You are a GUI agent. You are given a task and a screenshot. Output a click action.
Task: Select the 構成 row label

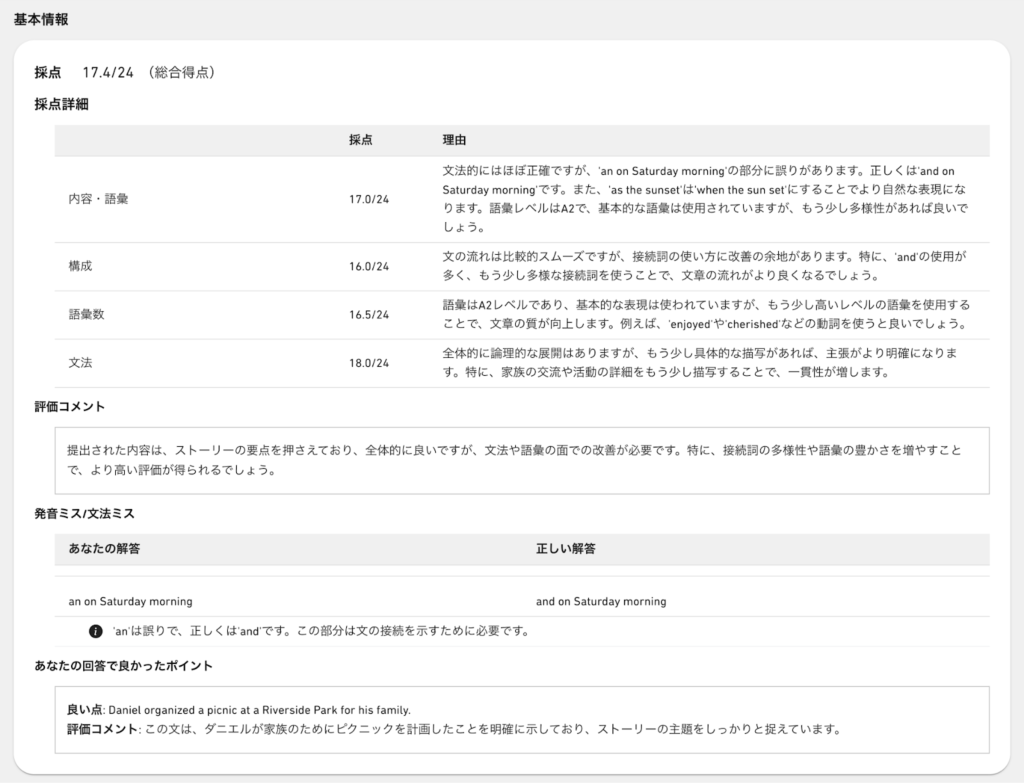click(80, 266)
